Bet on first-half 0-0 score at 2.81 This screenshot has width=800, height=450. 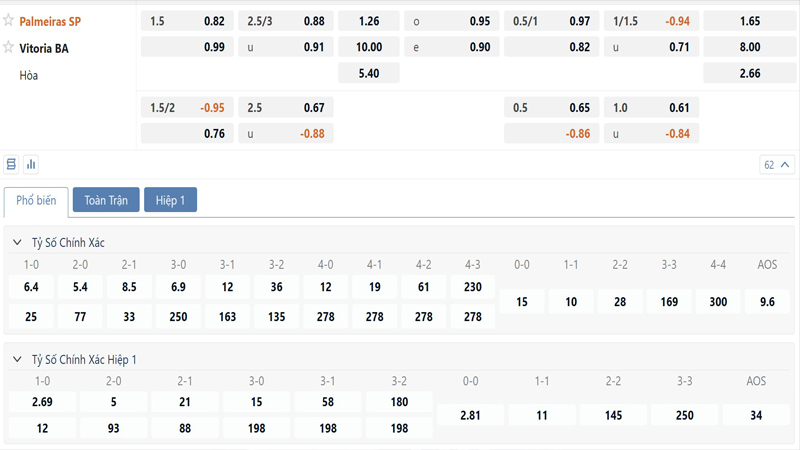coord(469,415)
